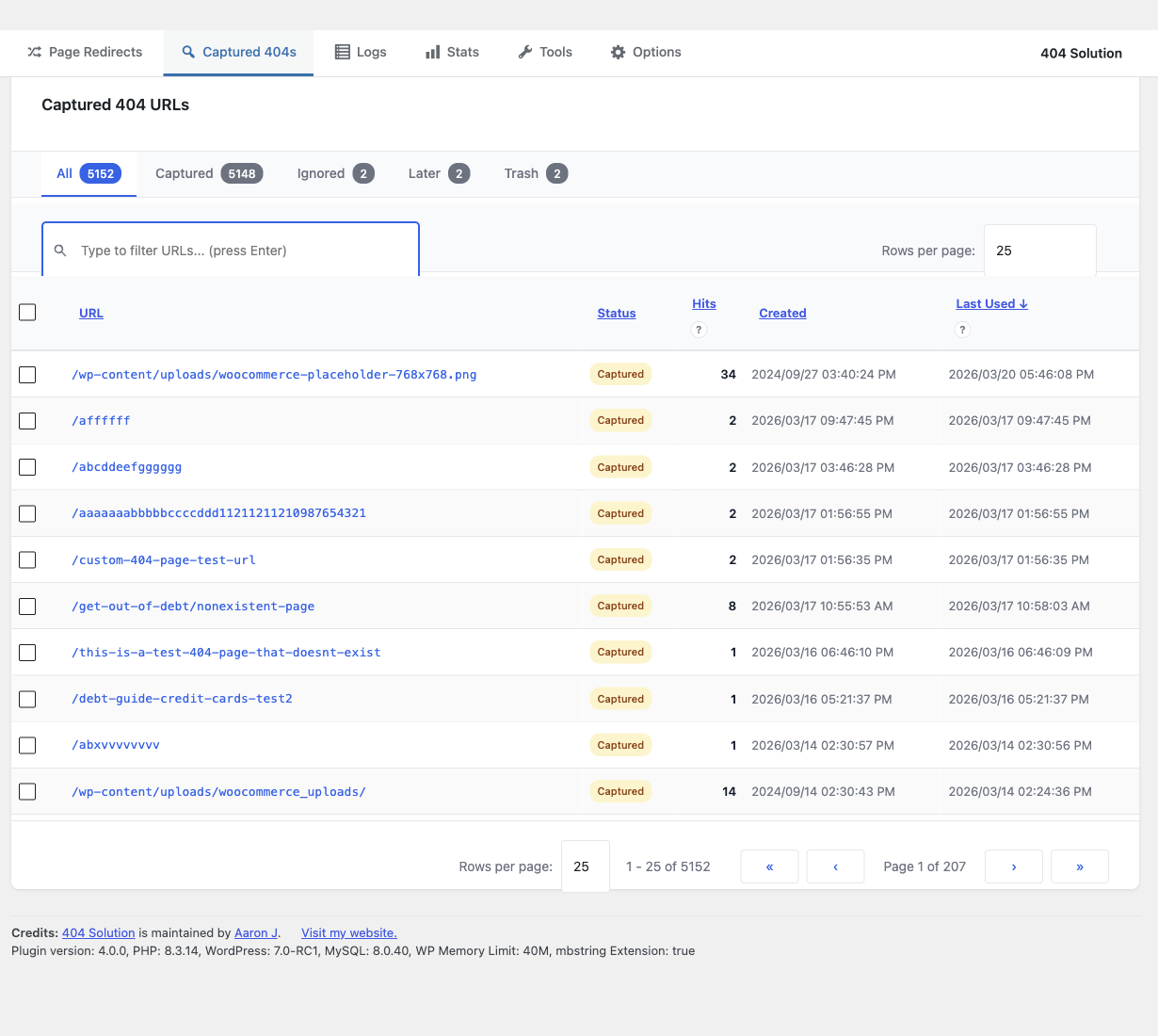Show the Ignored URLs filter

[335, 174]
